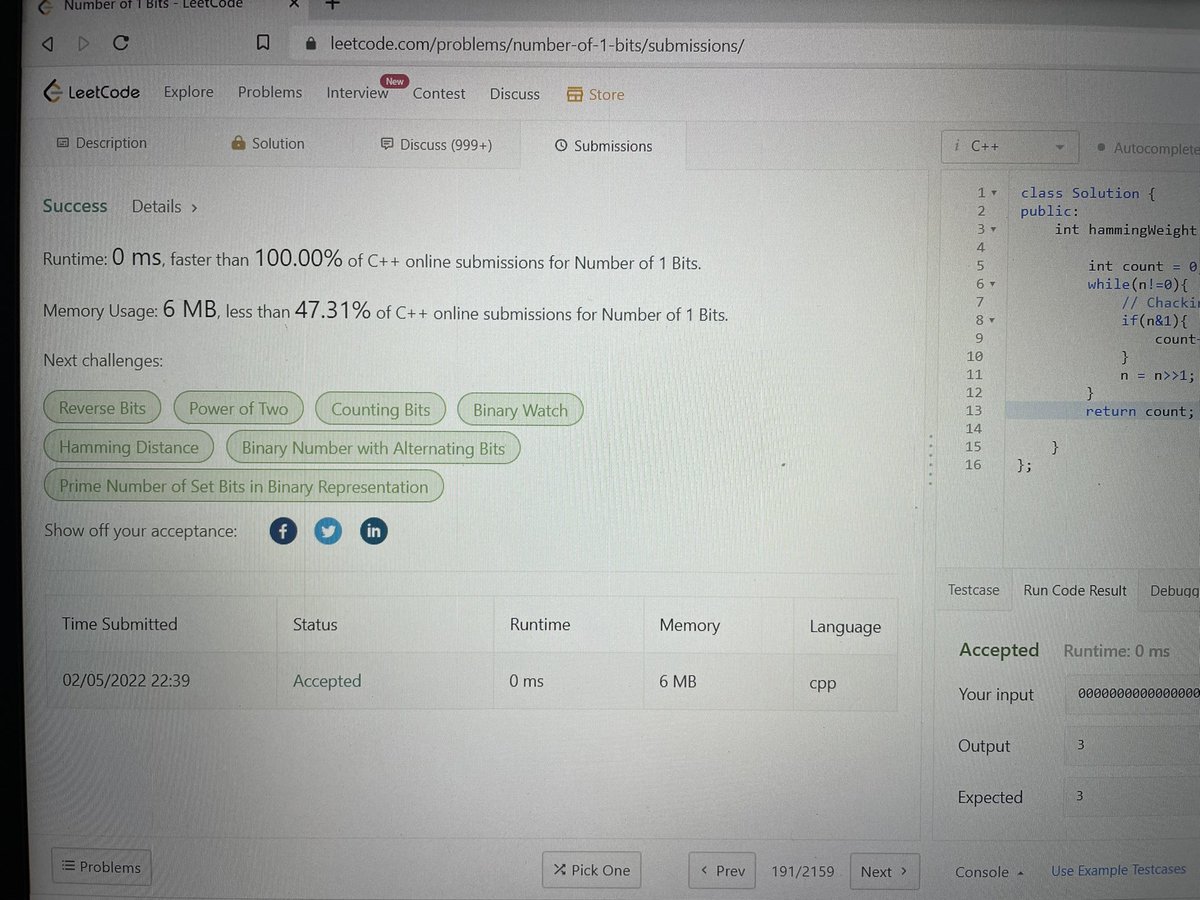Open Prime Number of Set Bits challenge

[x=244, y=487]
